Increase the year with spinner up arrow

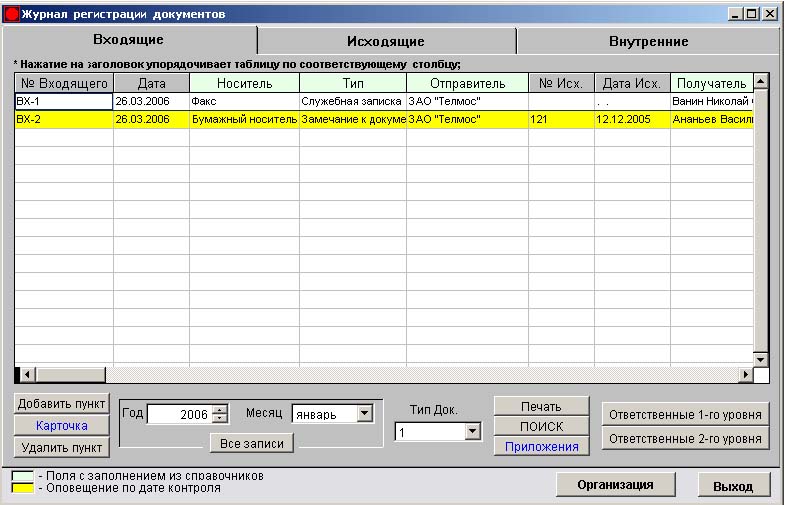[221, 409]
